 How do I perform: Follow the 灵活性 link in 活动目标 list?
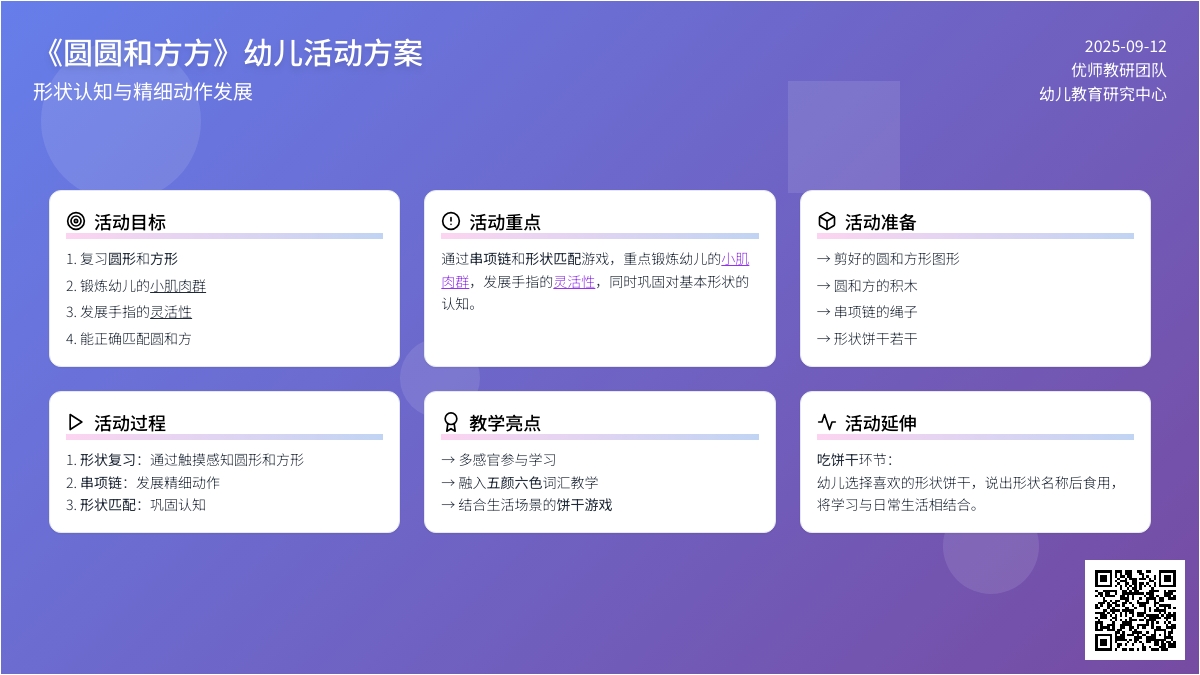tap(171, 312)
